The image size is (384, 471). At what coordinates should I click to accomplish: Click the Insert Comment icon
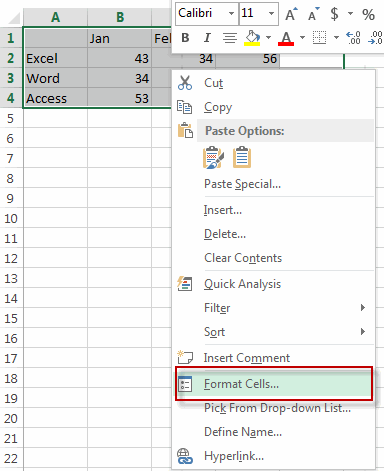click(185, 357)
